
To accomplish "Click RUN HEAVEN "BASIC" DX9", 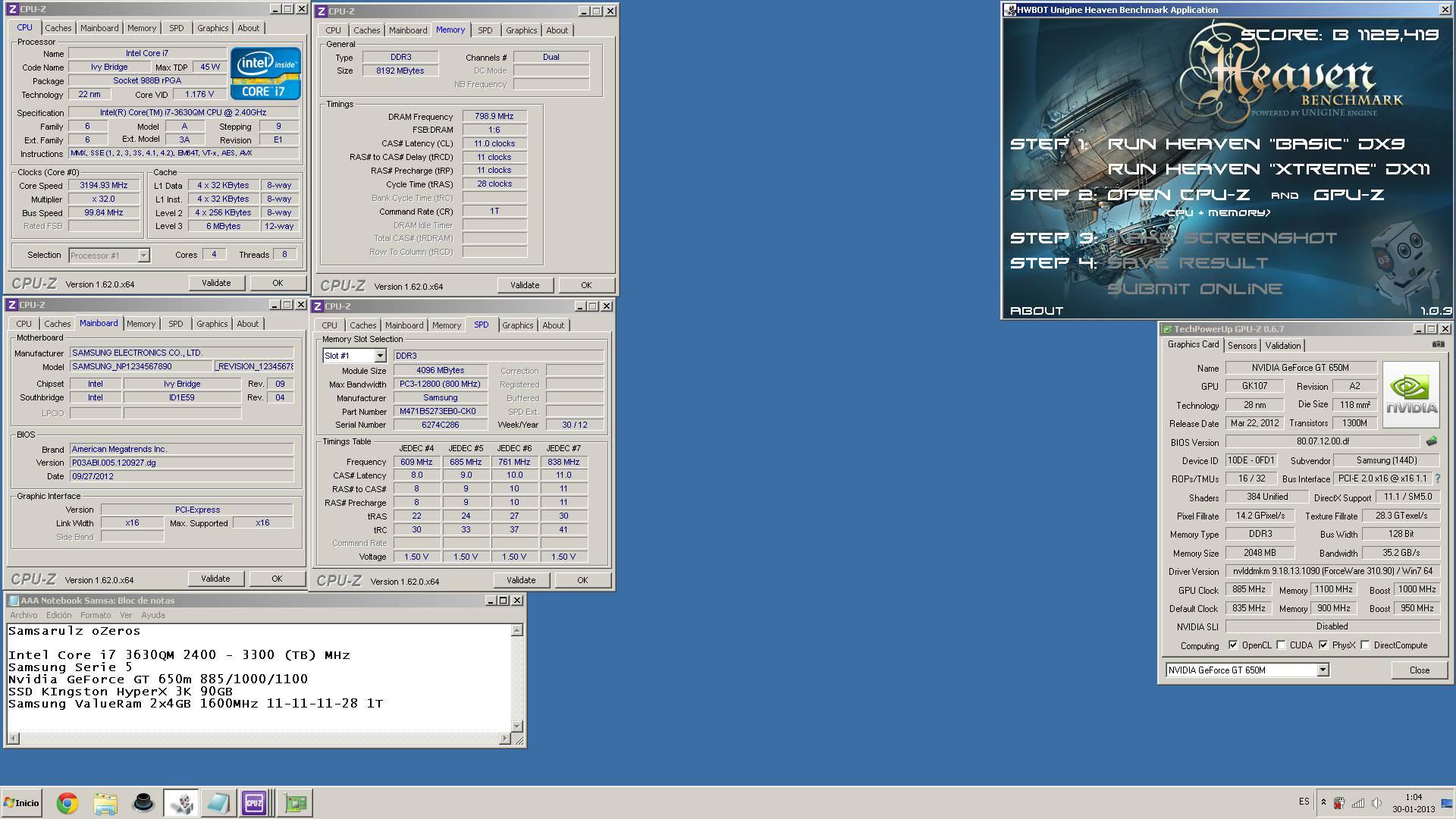I will pyautogui.click(x=1257, y=144).
